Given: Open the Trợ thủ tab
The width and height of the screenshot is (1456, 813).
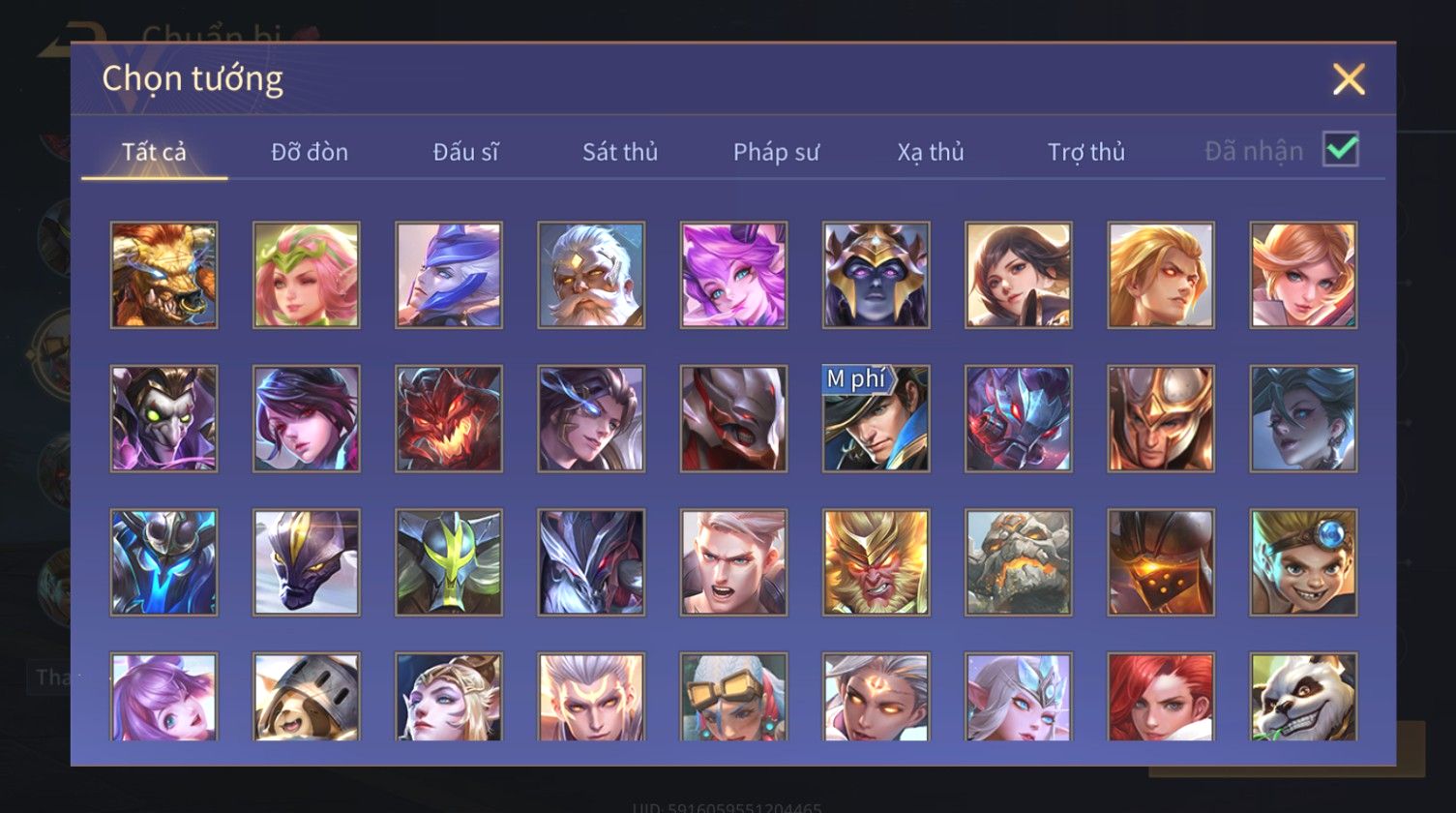Looking at the screenshot, I should pyautogui.click(x=1086, y=152).
